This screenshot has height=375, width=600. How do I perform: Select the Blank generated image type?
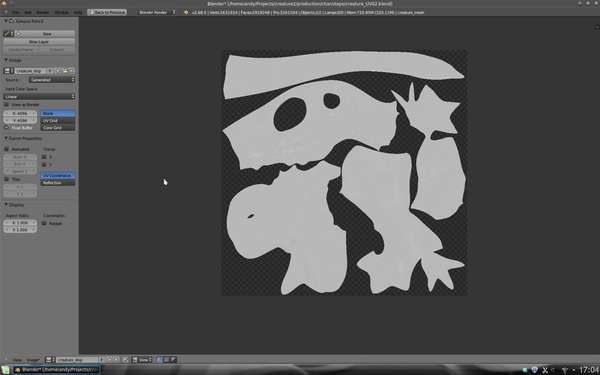pos(58,113)
